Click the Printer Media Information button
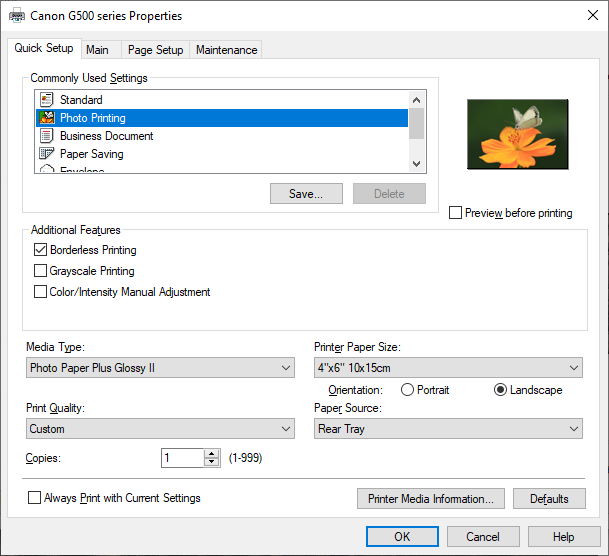The height and width of the screenshot is (556, 609). (x=431, y=499)
